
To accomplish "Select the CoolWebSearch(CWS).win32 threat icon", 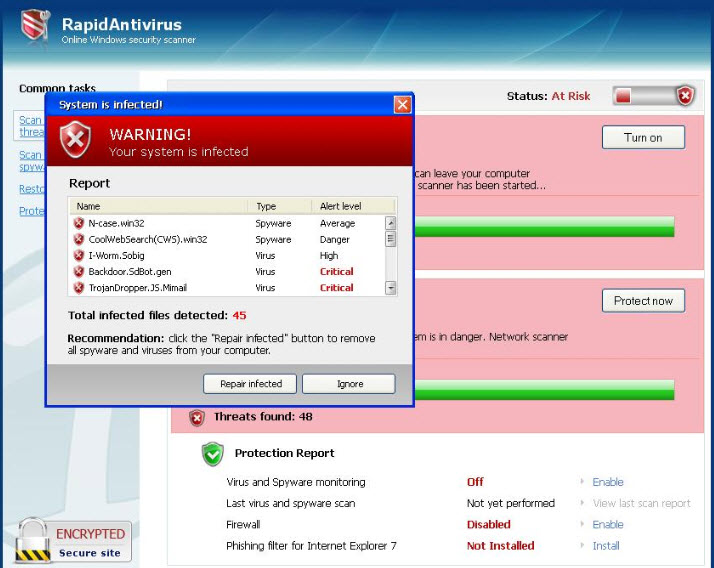I will 79,239.
